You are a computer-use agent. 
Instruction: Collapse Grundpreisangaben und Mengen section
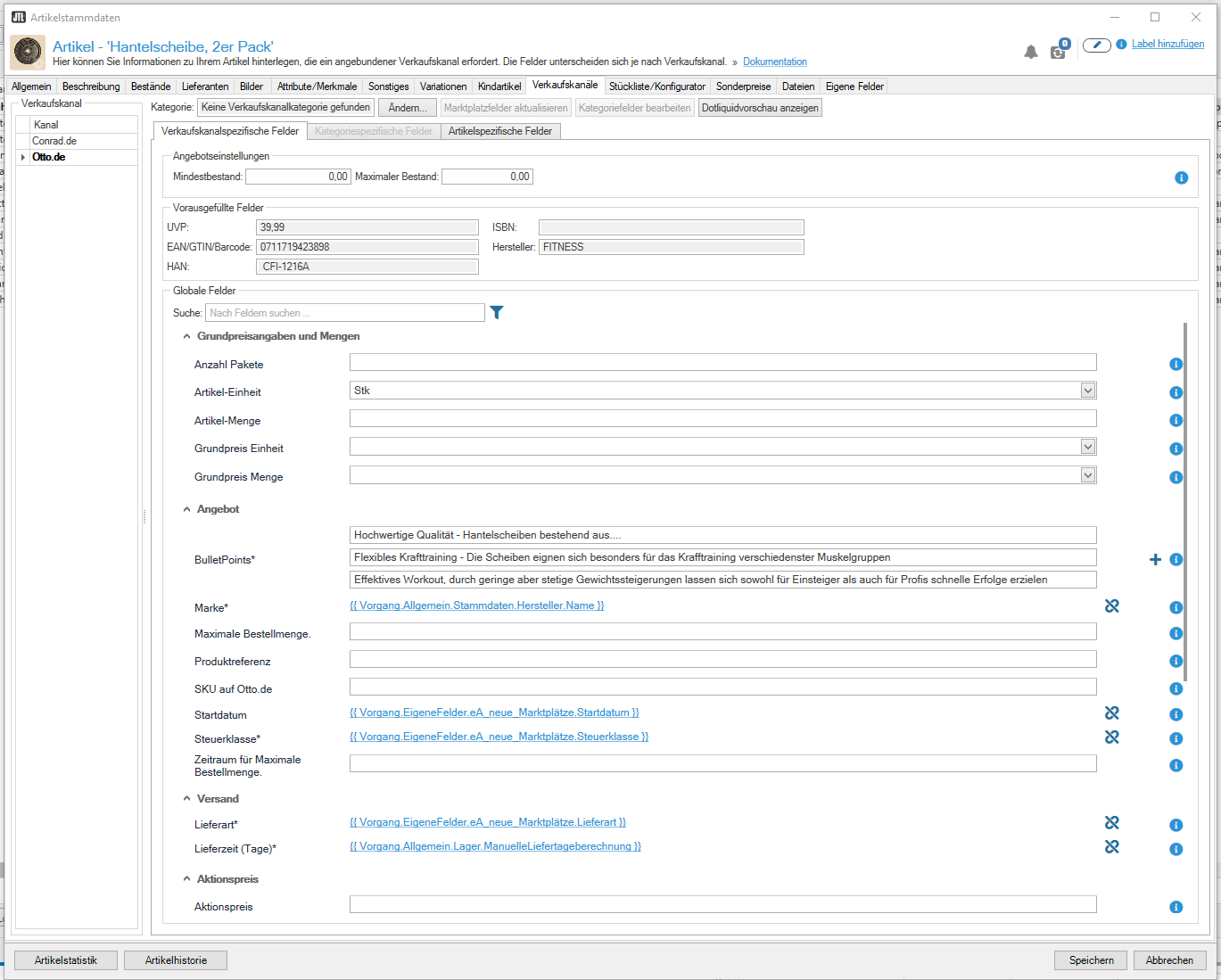tap(186, 336)
